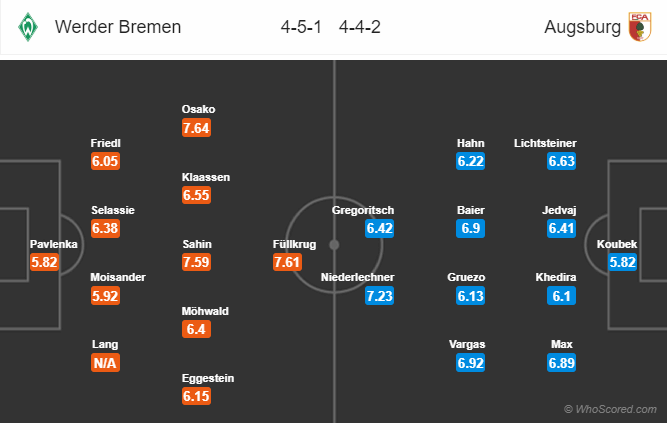Select Lang's N/A rating badge
The height and width of the screenshot is (423, 667).
tap(105, 363)
